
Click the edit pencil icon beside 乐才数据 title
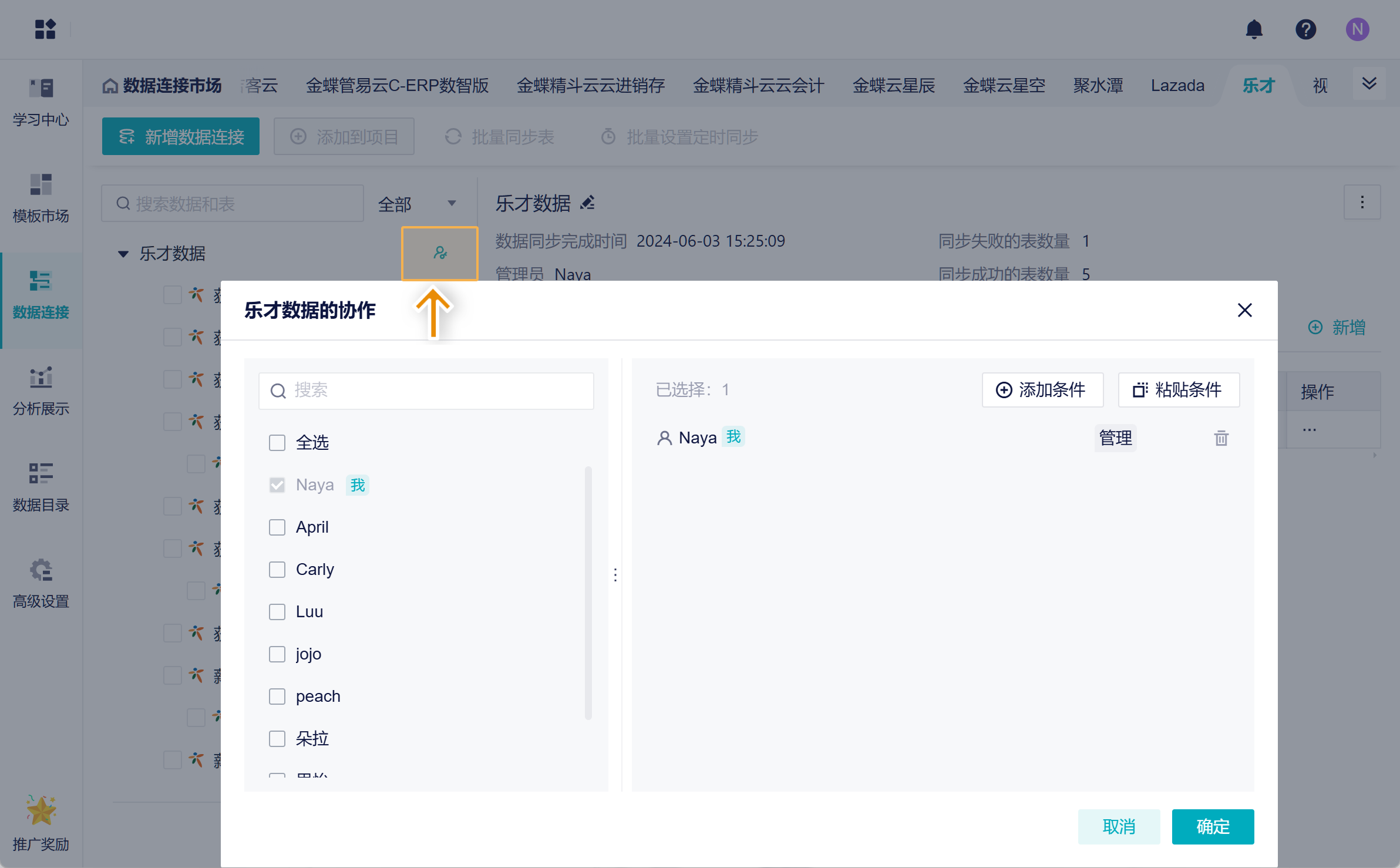[x=587, y=203]
